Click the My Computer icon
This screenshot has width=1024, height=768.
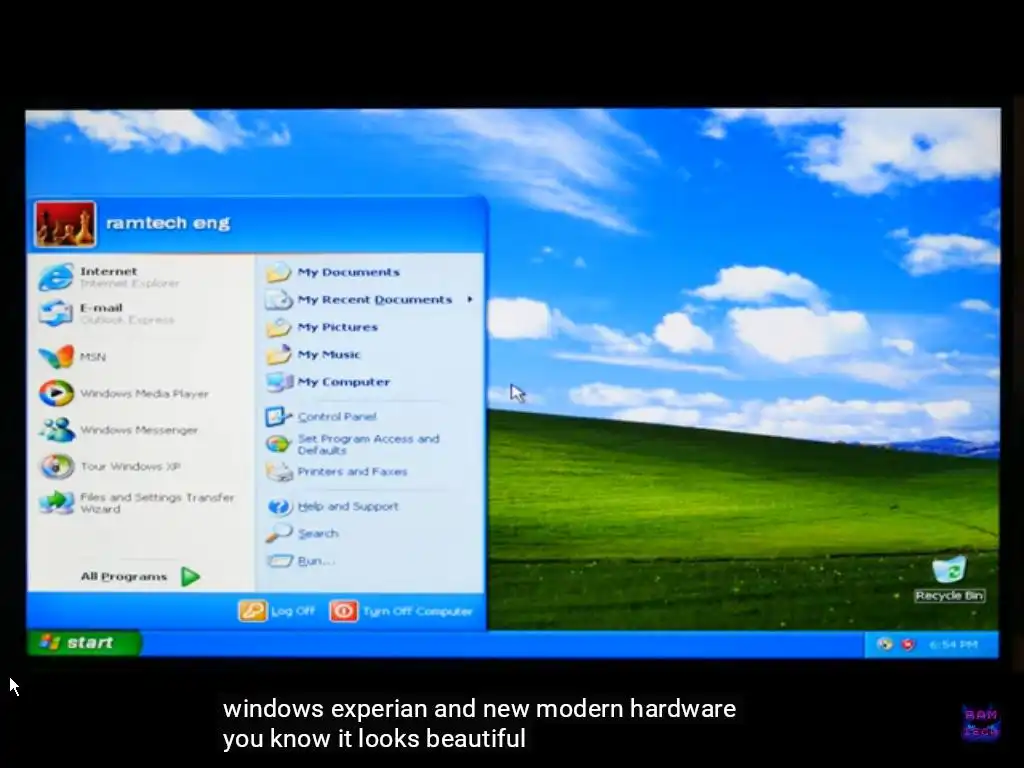coord(280,382)
